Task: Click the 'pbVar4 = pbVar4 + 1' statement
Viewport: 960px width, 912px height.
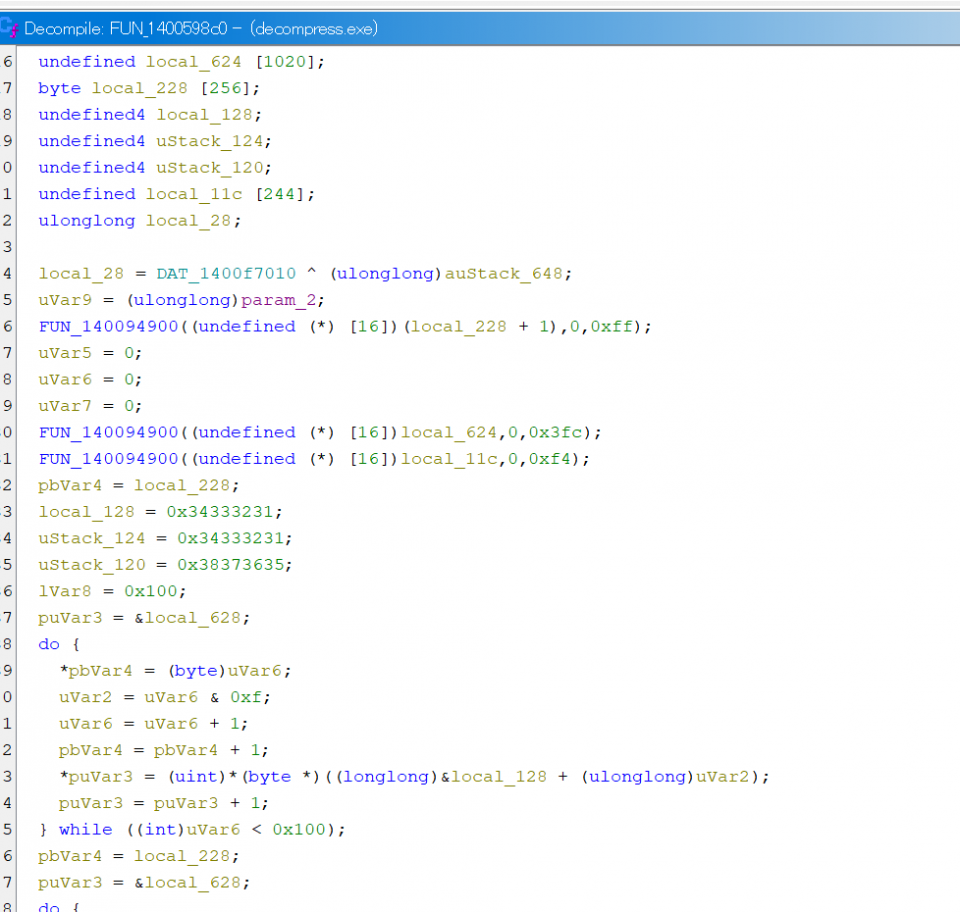Action: pyautogui.click(x=163, y=750)
